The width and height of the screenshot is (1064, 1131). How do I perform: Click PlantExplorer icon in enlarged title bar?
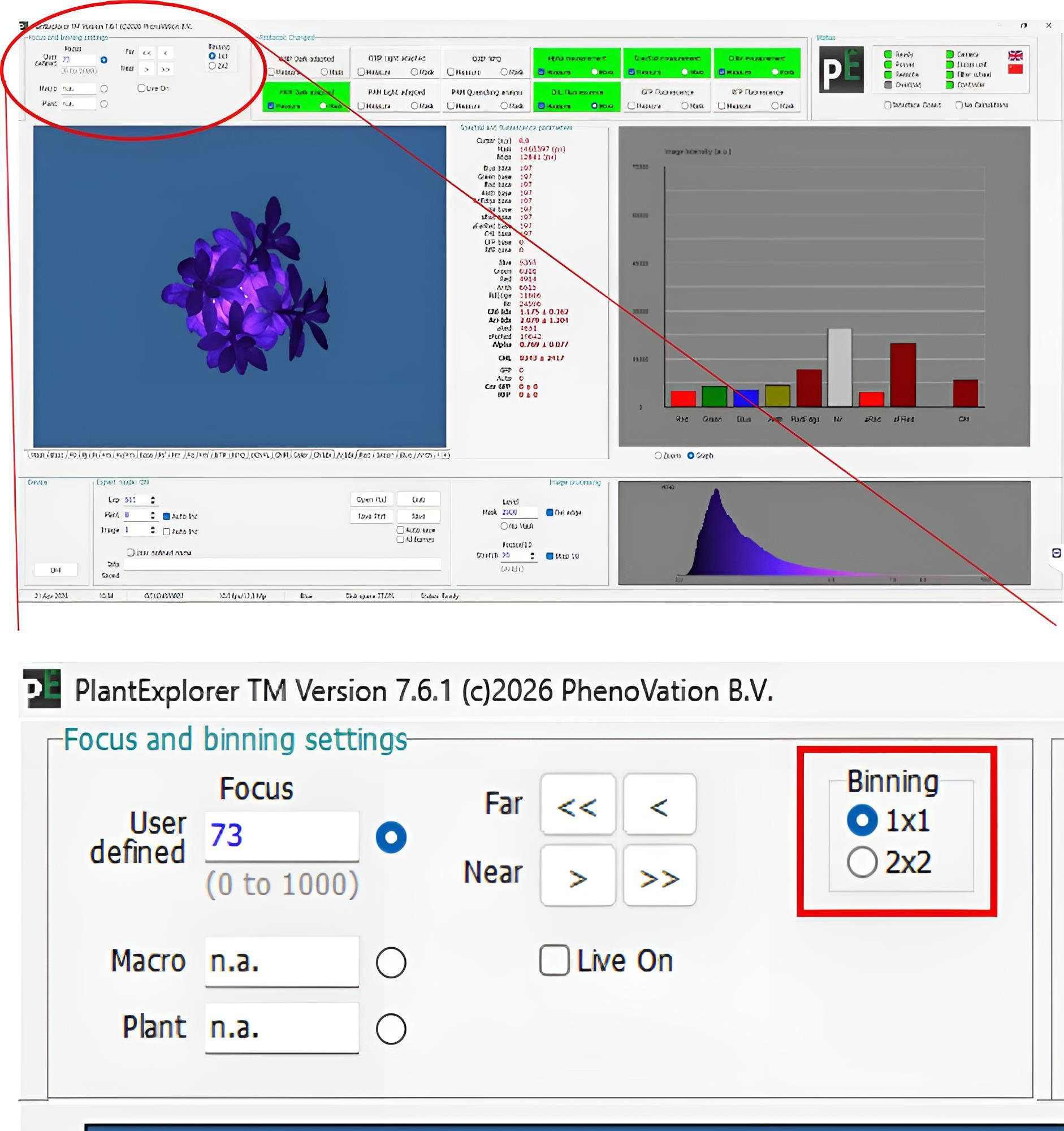click(x=42, y=689)
